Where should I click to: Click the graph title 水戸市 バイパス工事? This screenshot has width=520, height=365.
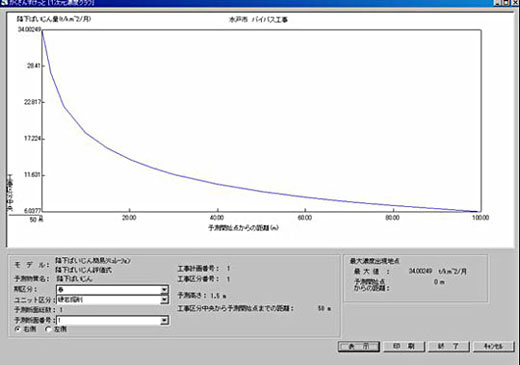[x=258, y=20]
